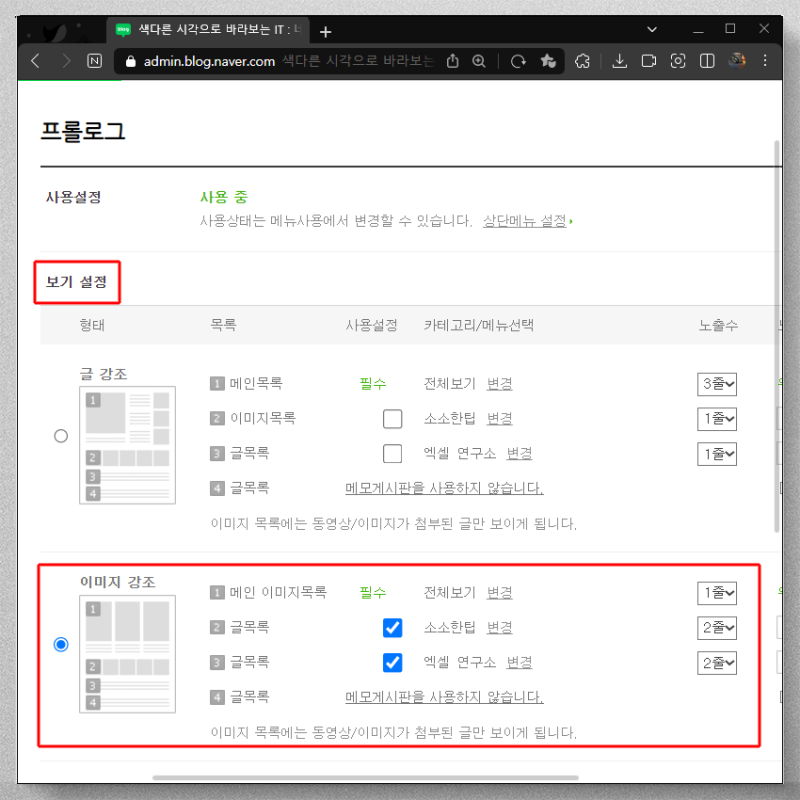Click the 카테고리/메뉴선택 column header
This screenshot has width=800, height=800.
479,325
